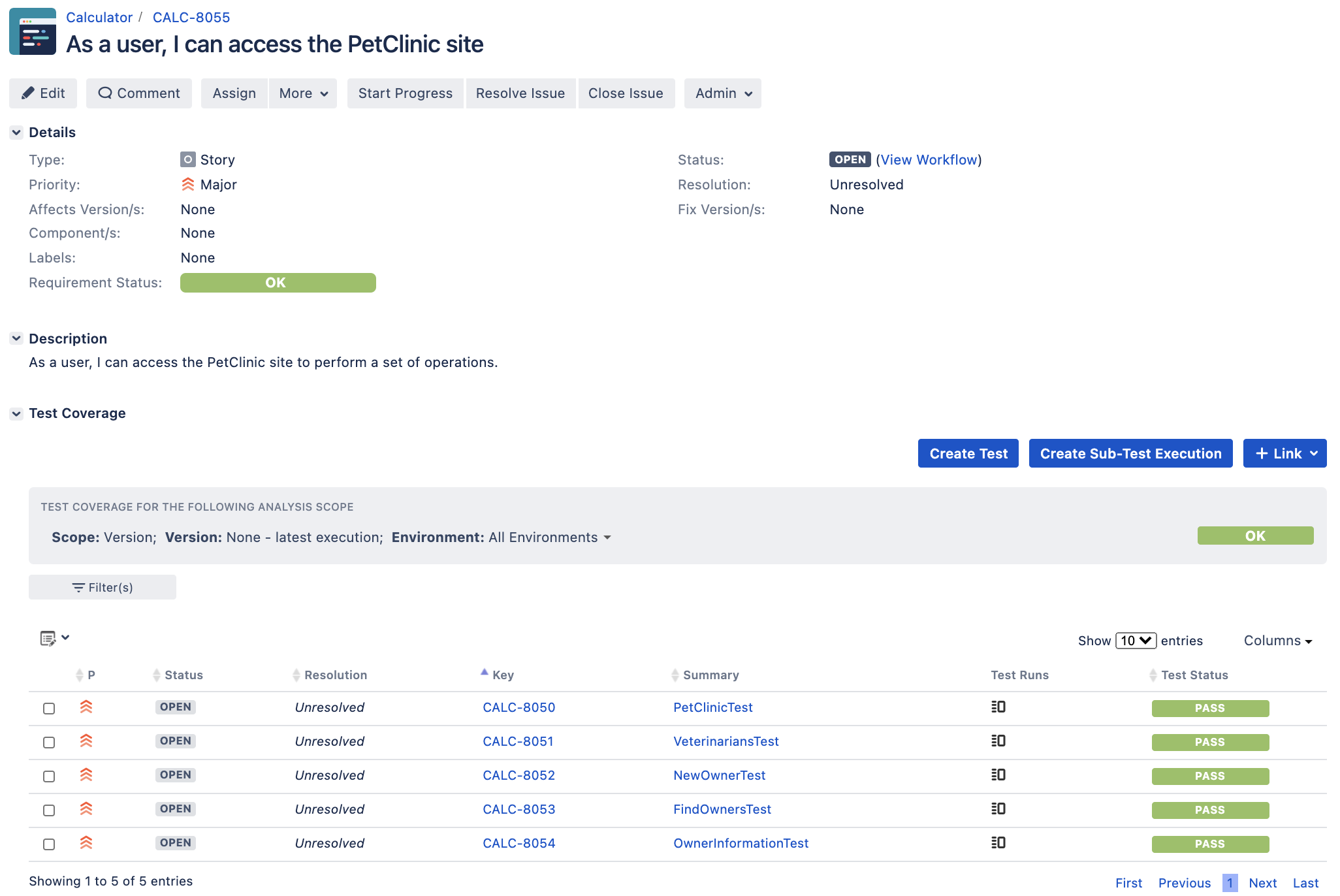
Task: Tick the checkbox for CALC-8053
Action: click(49, 810)
